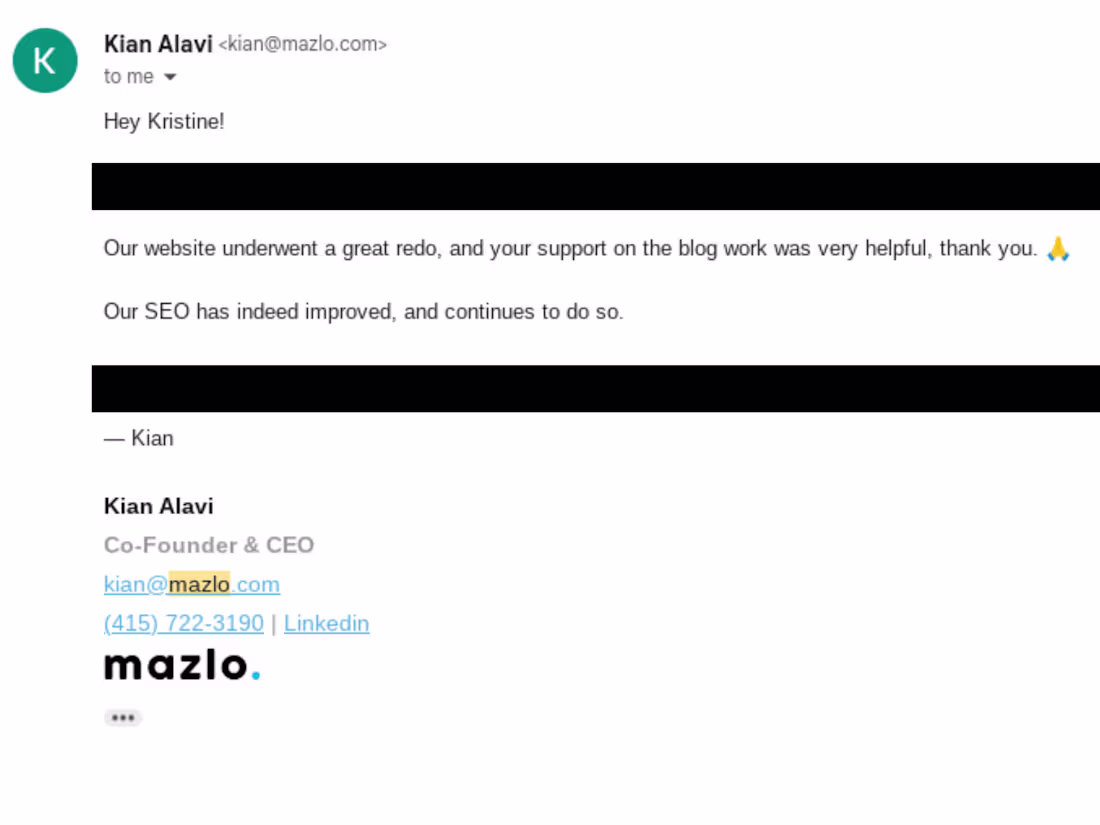
Task: Click the 'to me' recipient text
Action: [128, 77]
